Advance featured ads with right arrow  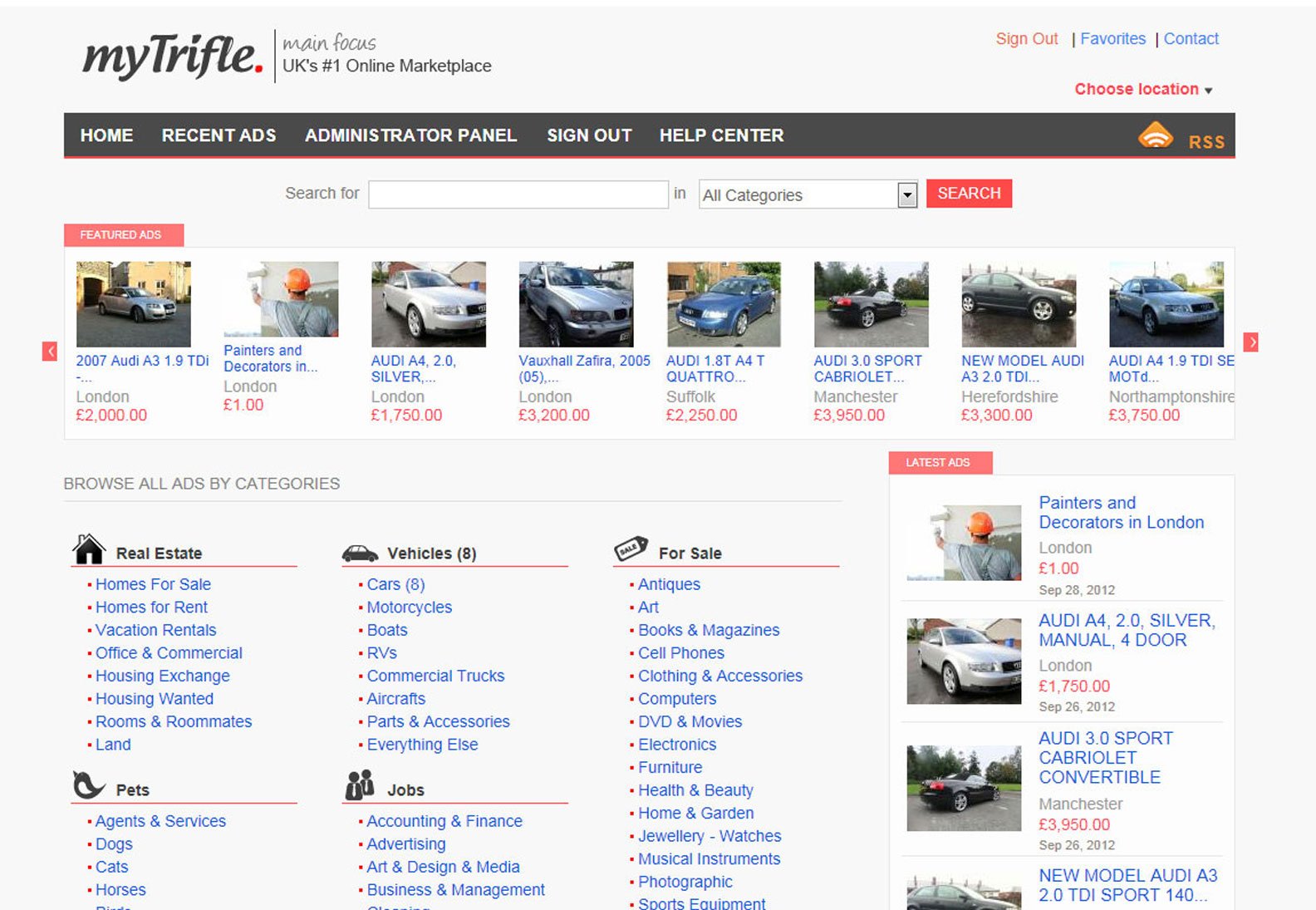point(1250,342)
